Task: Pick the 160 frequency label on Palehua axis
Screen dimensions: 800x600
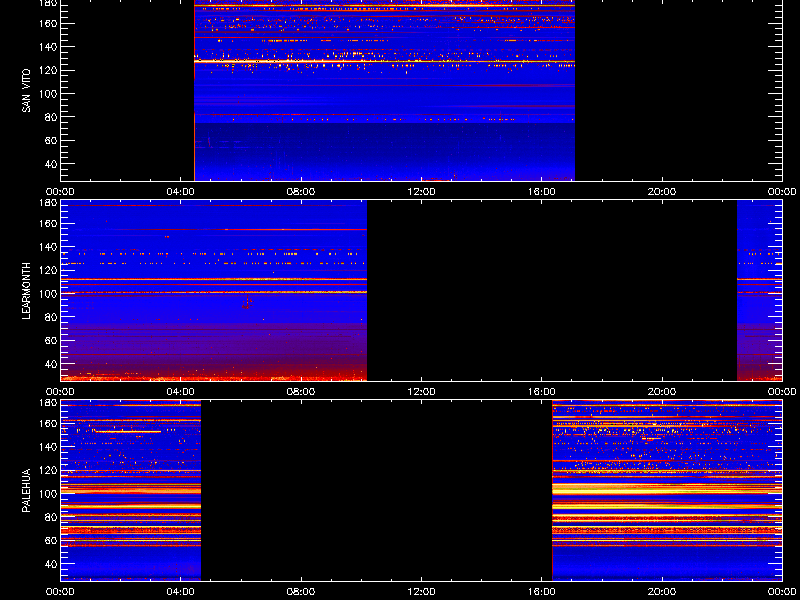Action: pyautogui.click(x=48, y=423)
